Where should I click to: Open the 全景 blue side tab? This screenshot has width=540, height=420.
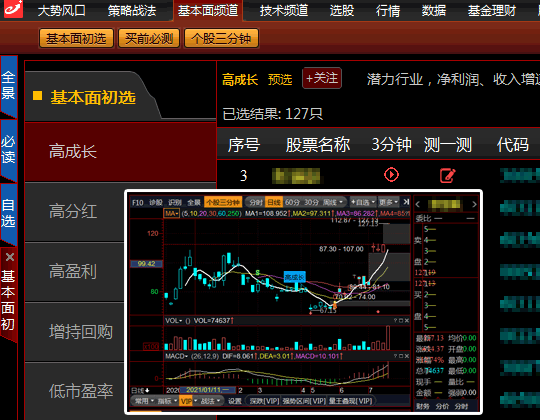tap(9, 85)
